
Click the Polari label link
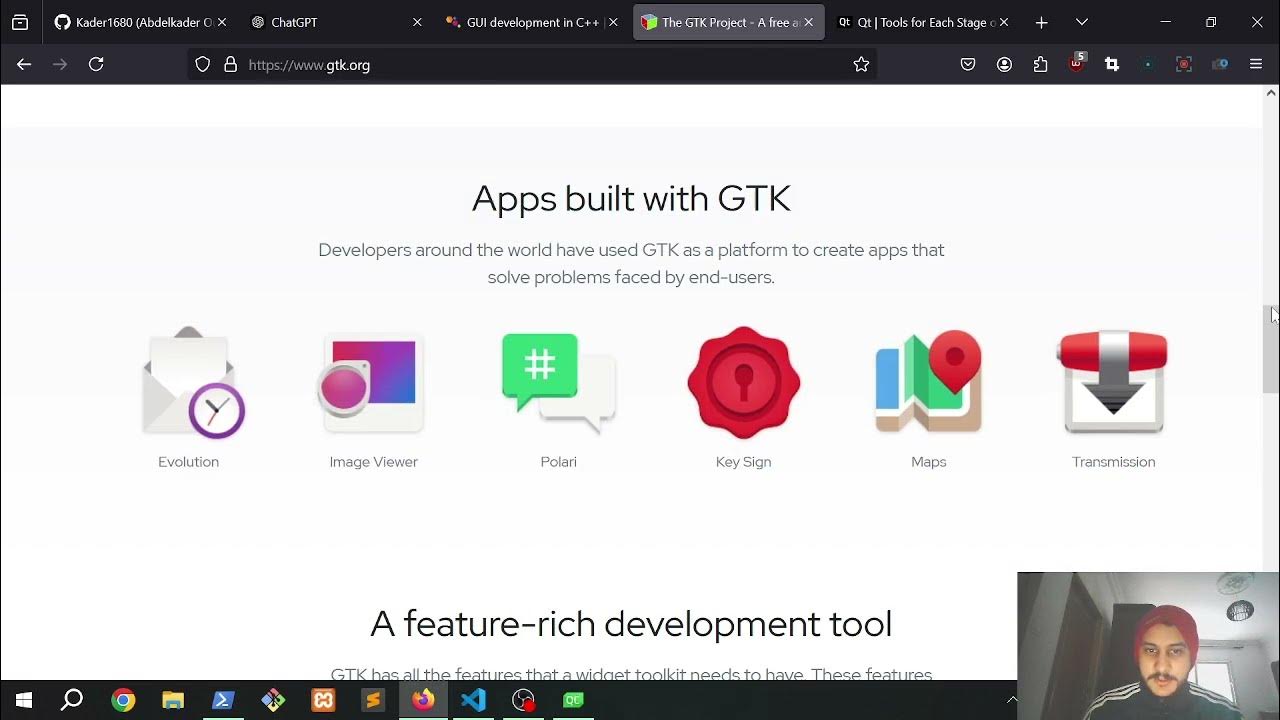(x=558, y=462)
